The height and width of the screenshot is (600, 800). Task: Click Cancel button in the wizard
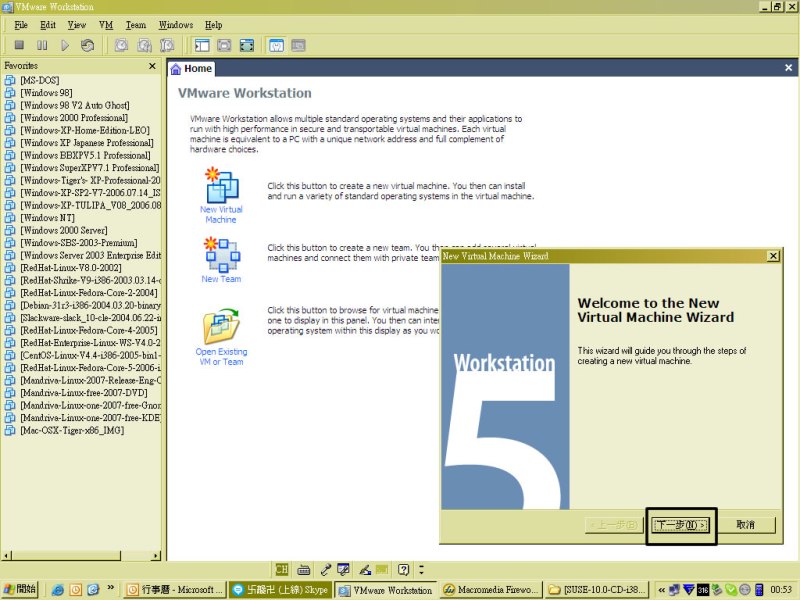pyautogui.click(x=745, y=525)
